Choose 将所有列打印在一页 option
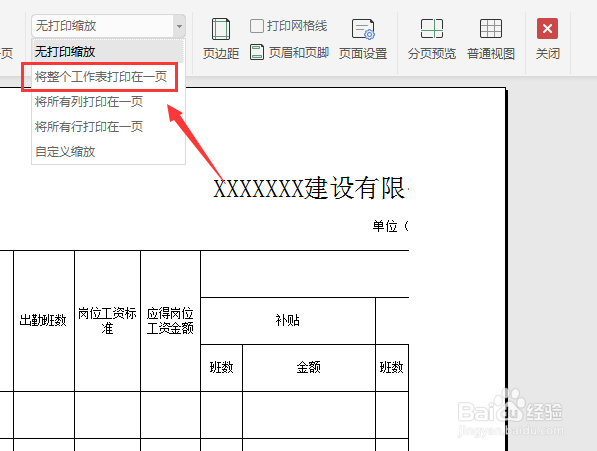The width and height of the screenshot is (597, 451). point(108,102)
